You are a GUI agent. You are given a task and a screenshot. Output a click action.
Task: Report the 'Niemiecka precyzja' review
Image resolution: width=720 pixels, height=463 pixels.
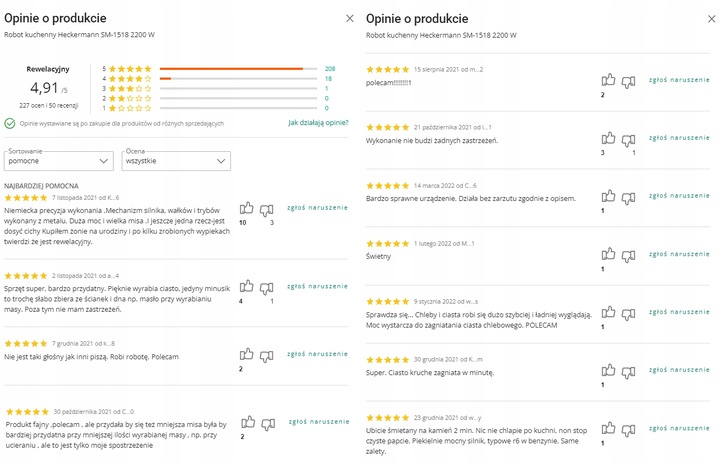pos(318,207)
